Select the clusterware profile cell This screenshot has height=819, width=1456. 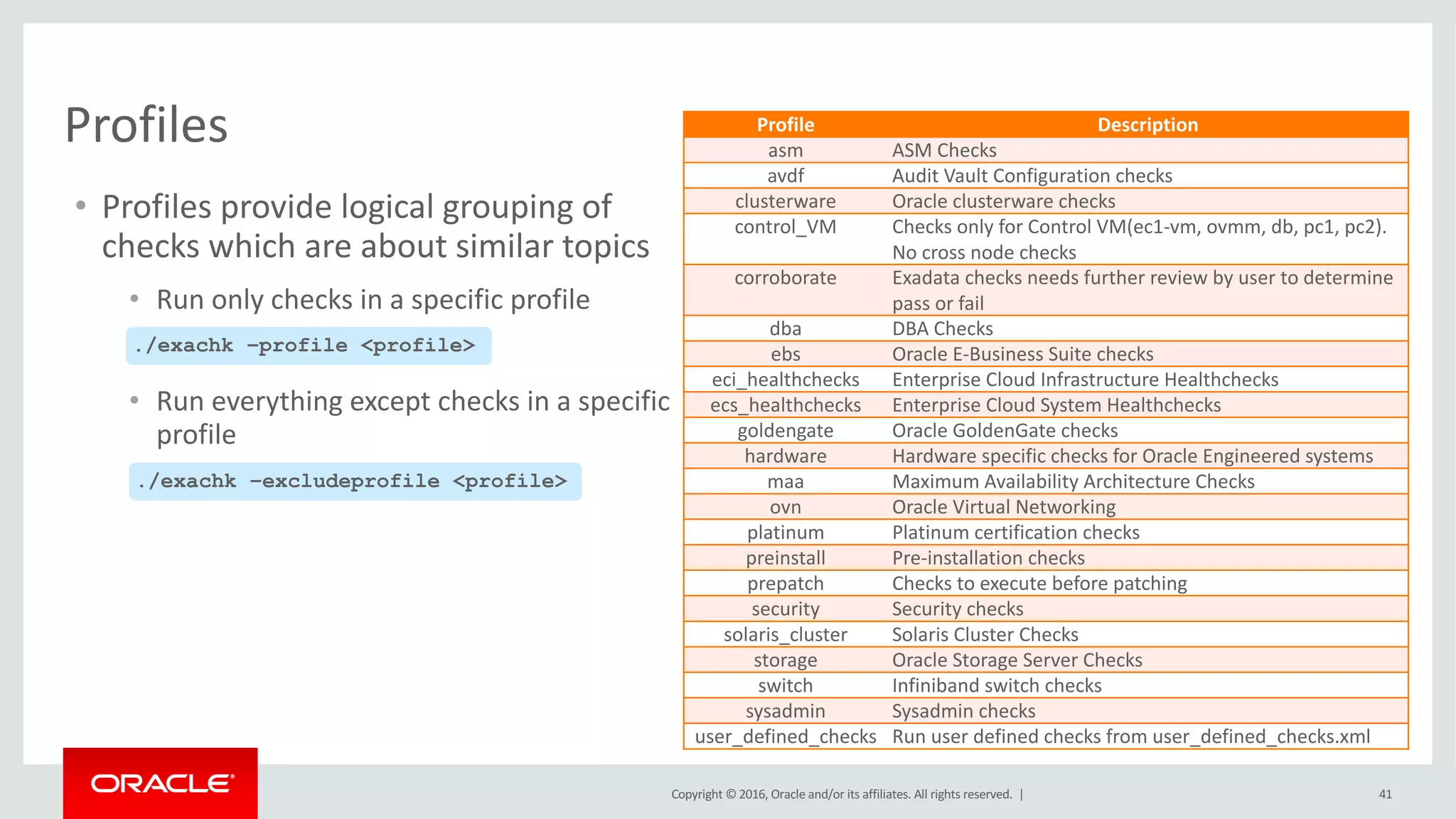tap(786, 201)
